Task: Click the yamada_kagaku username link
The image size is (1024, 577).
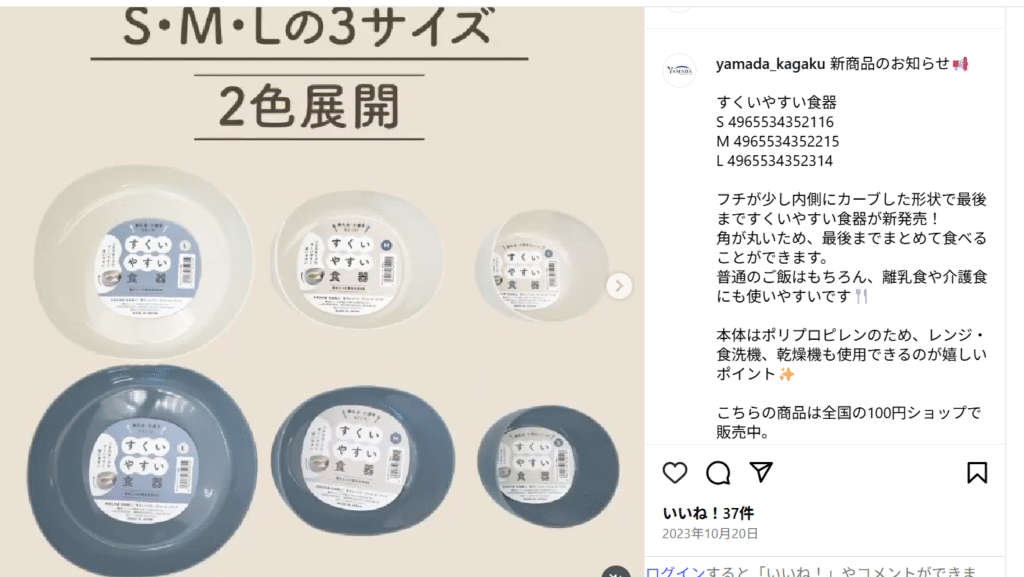Action: (x=771, y=64)
